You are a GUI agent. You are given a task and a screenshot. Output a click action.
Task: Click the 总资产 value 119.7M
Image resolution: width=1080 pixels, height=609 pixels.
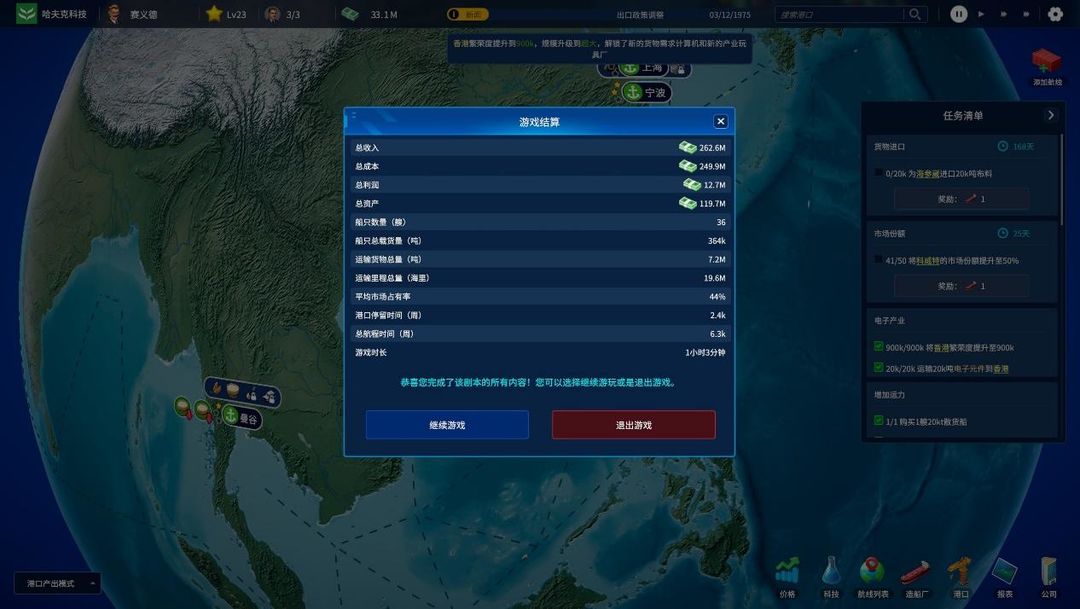(x=712, y=203)
